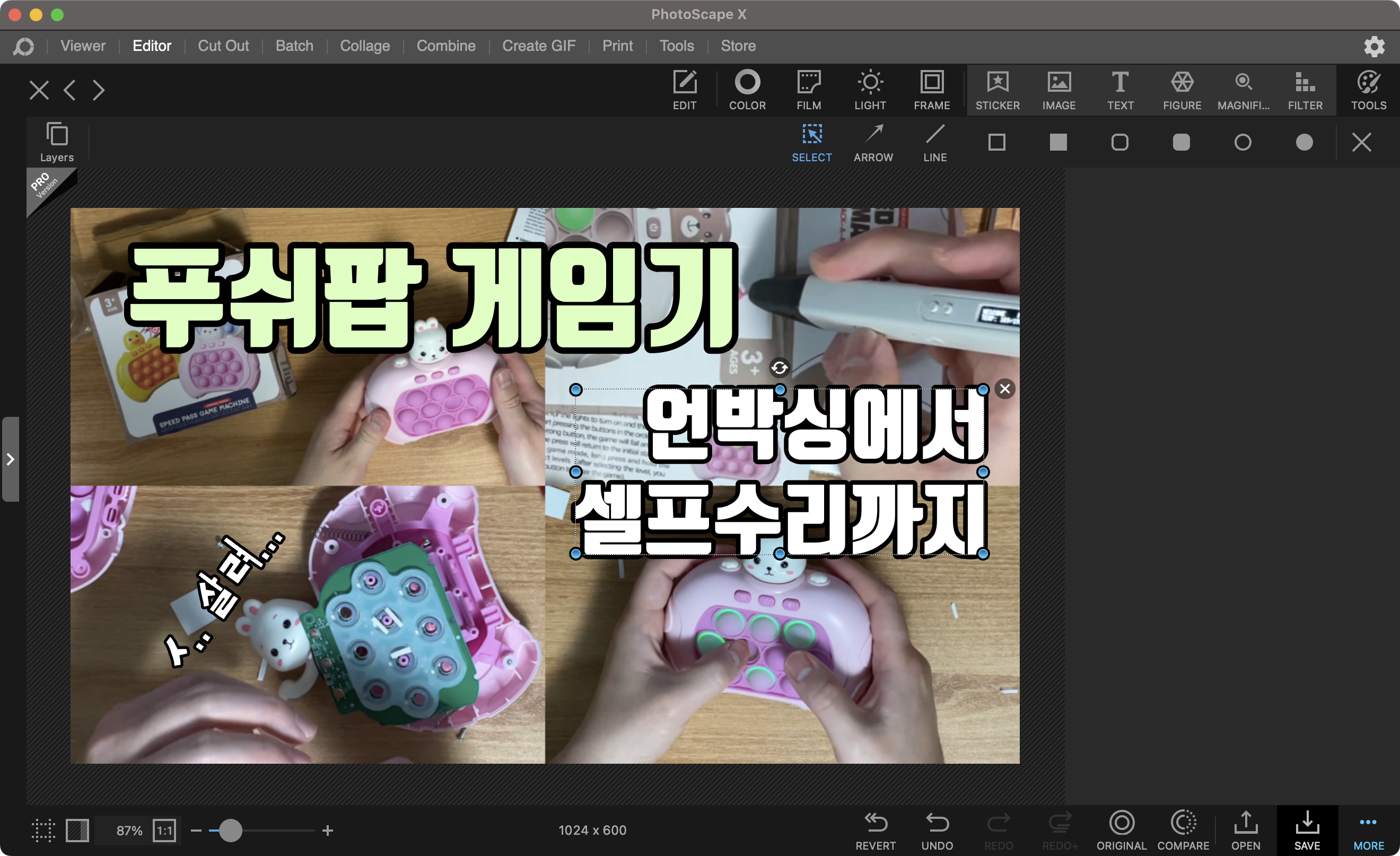The height and width of the screenshot is (856, 1400).
Task: Choose the Line drawing tool
Action: [934, 143]
